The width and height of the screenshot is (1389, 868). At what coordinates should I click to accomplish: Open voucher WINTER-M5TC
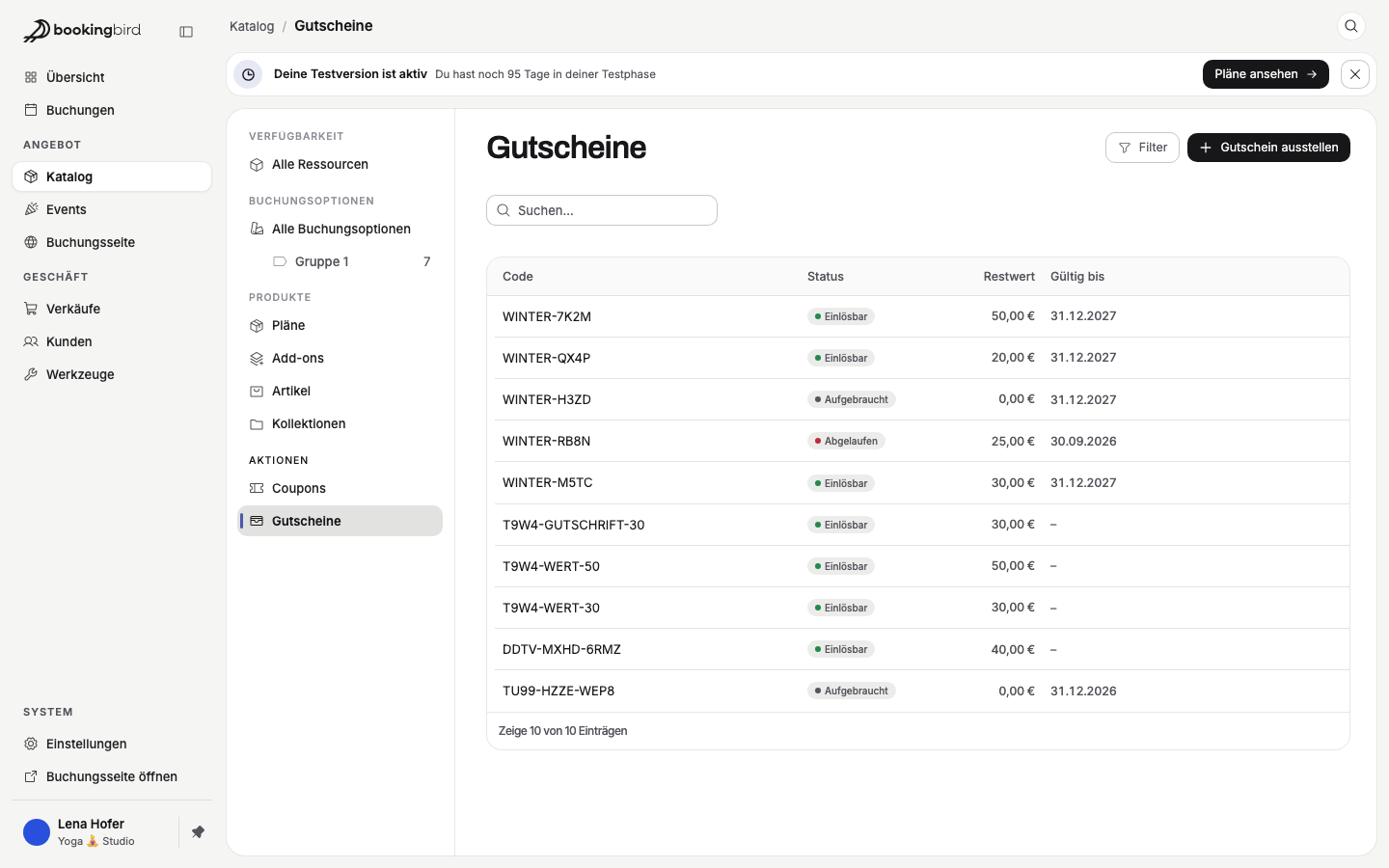pyautogui.click(x=918, y=482)
